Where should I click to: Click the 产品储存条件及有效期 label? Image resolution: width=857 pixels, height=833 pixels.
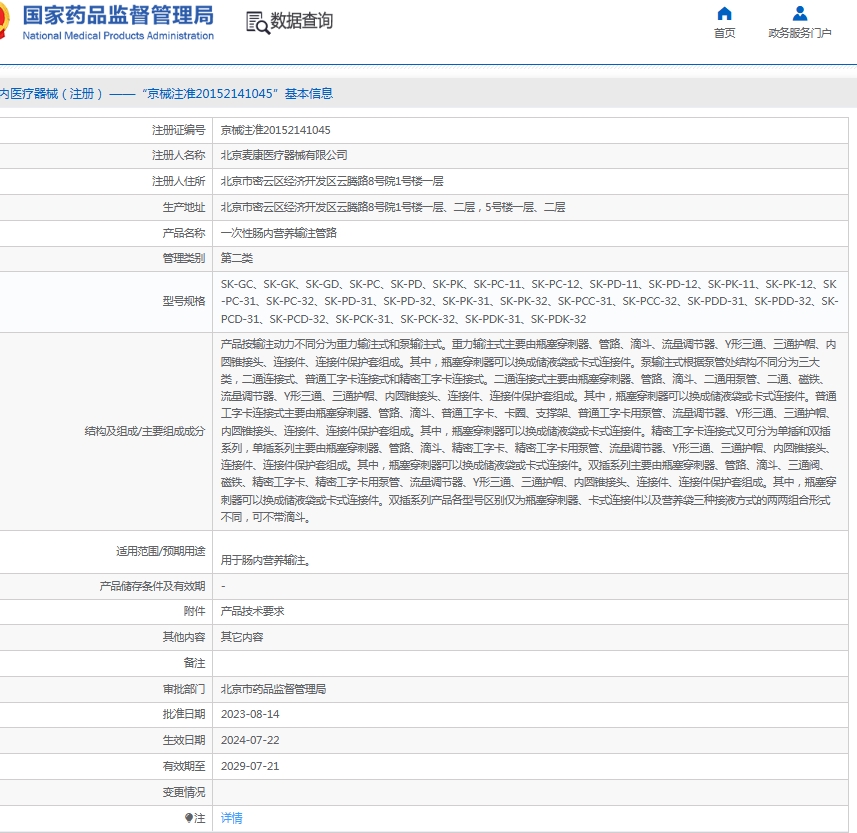(152, 586)
